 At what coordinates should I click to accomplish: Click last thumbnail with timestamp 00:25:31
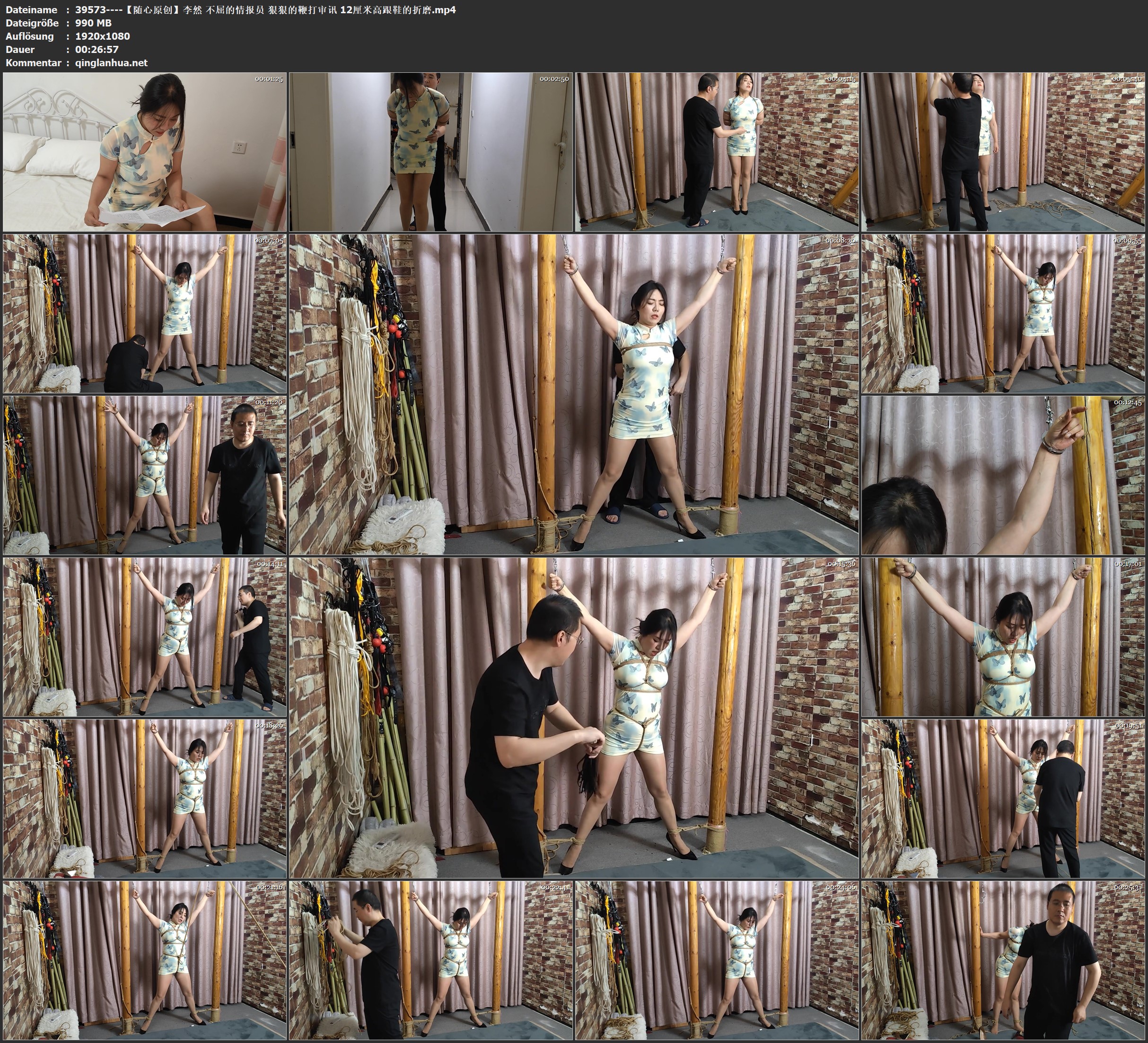click(1003, 960)
